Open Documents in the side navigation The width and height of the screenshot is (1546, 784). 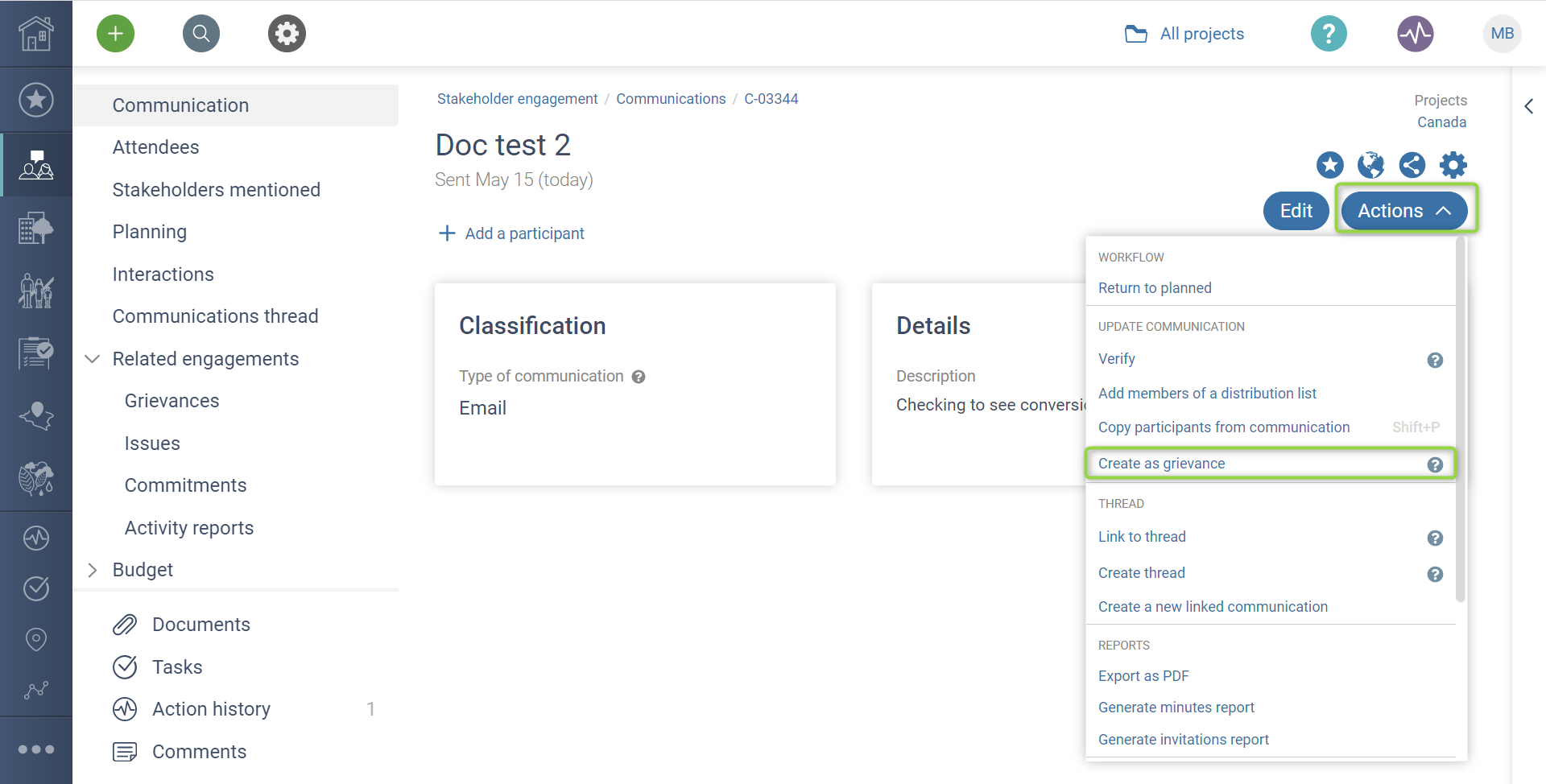(200, 625)
